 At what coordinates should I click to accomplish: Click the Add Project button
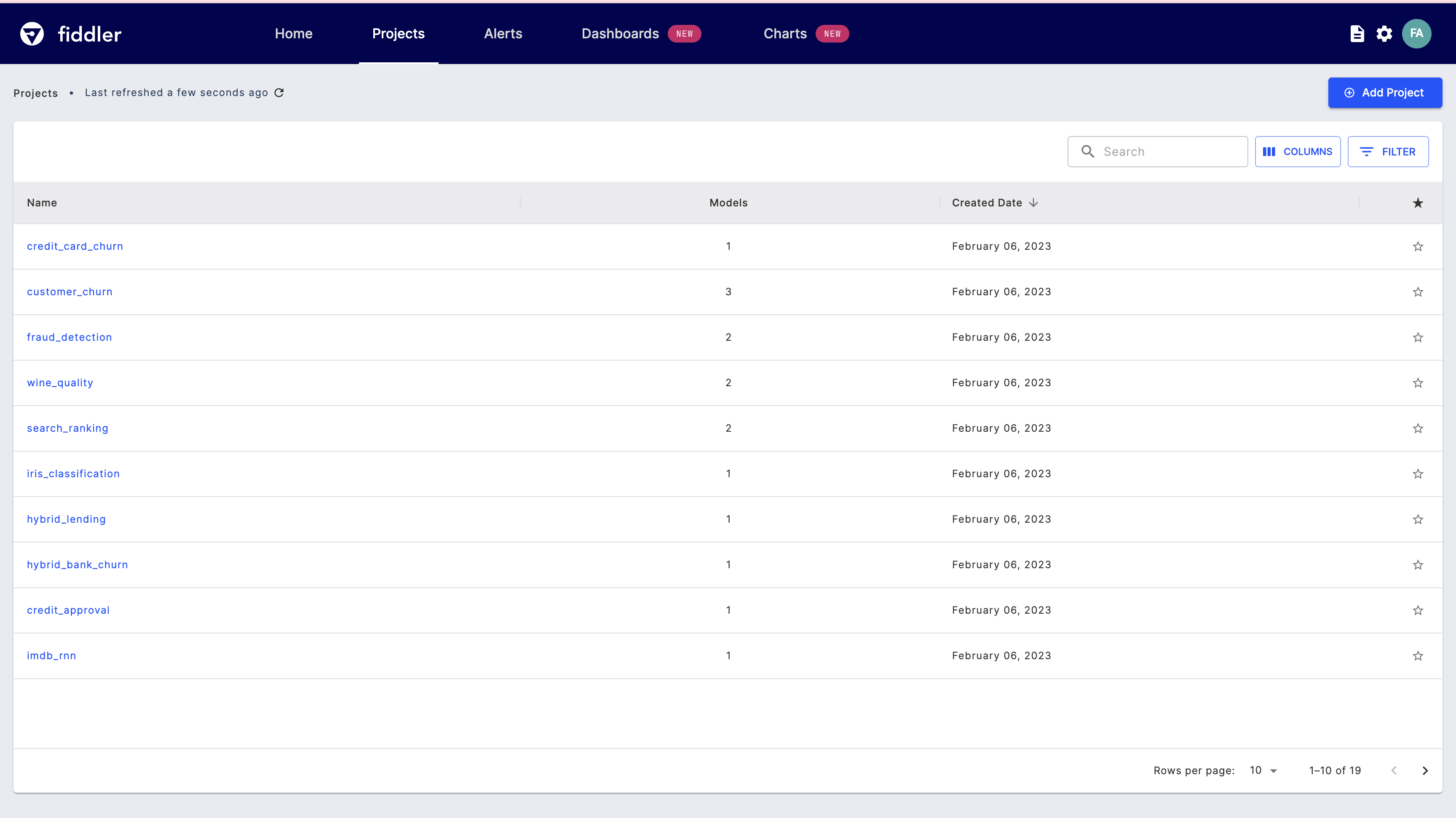[1385, 93]
